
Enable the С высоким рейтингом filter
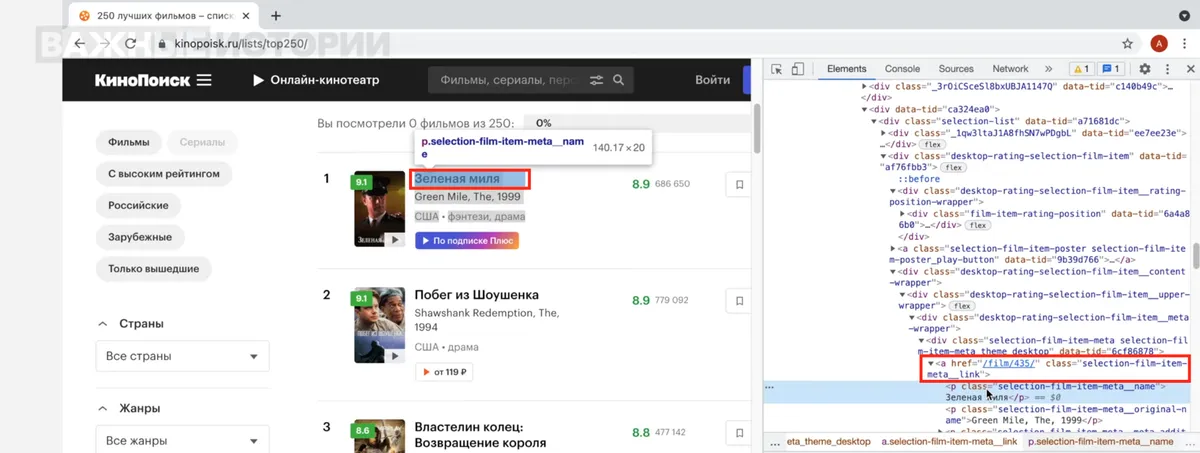(163, 174)
